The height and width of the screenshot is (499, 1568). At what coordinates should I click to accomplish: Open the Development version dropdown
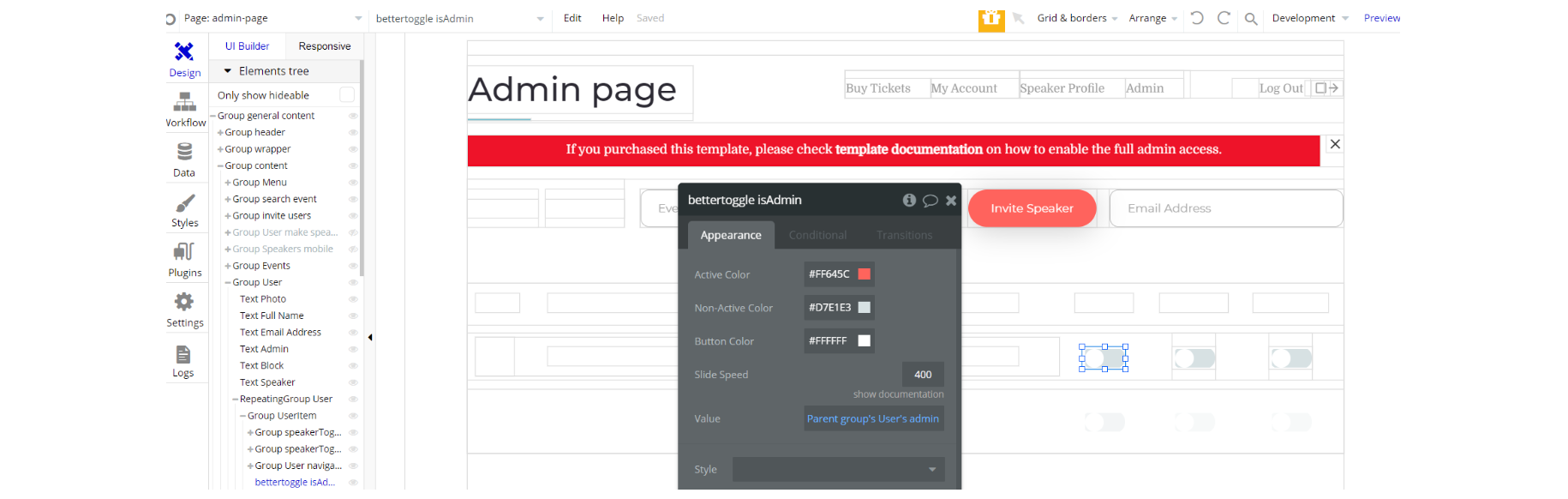(1310, 18)
